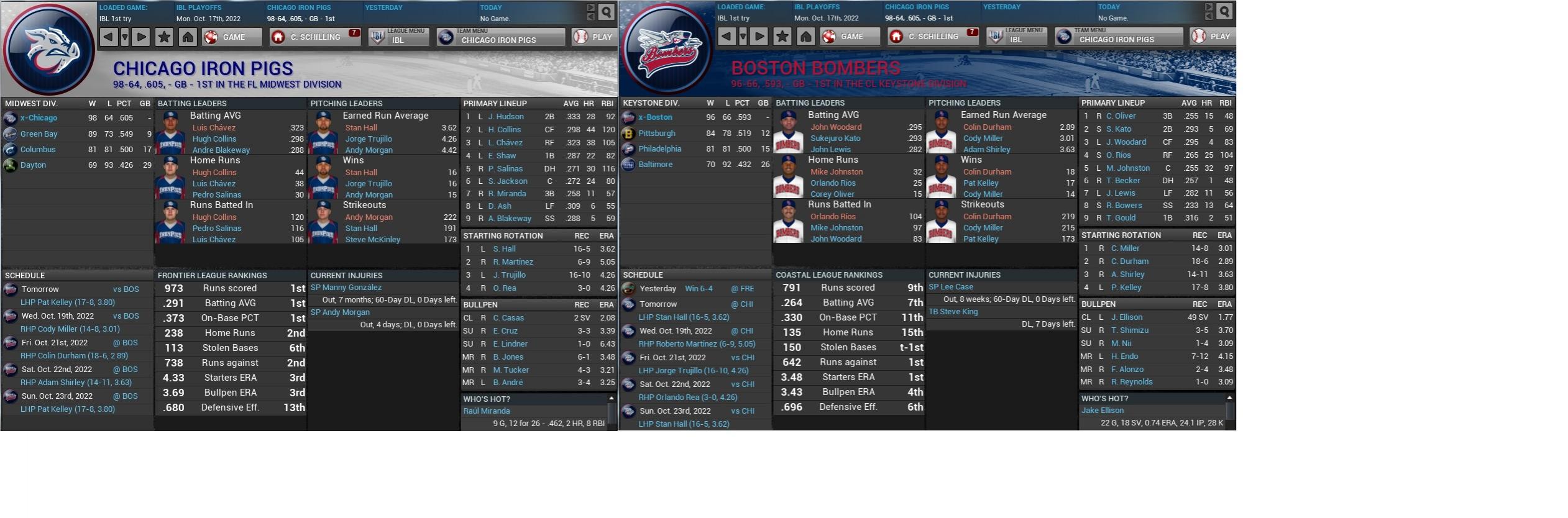Click the home icon on Chicago screen
The image size is (1568, 518).
187,37
